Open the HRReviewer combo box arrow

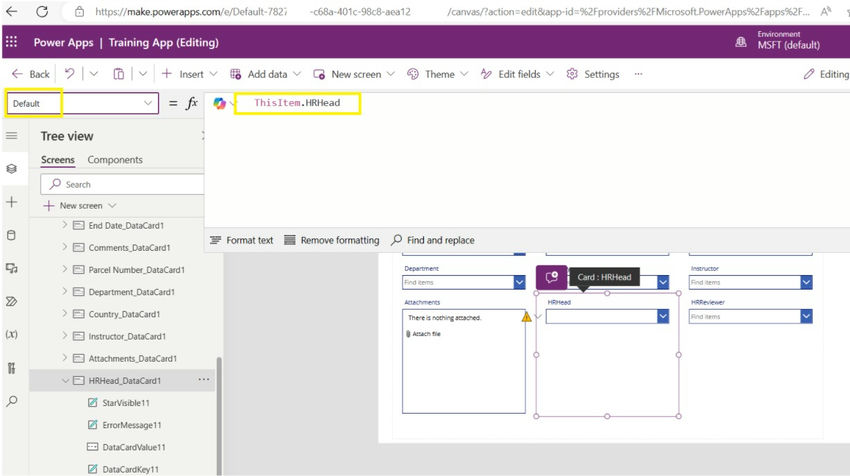[x=806, y=316]
